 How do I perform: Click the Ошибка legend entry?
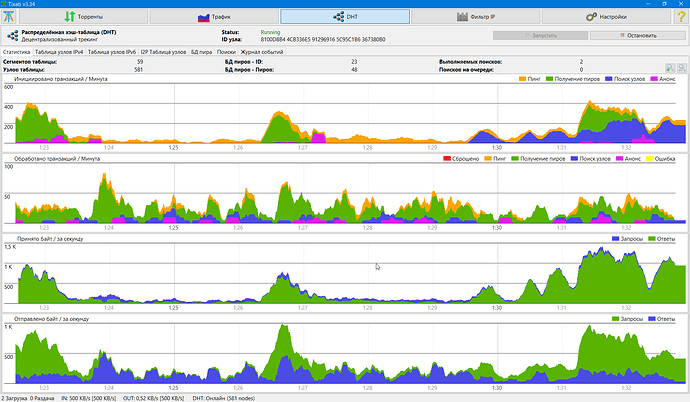pos(661,159)
